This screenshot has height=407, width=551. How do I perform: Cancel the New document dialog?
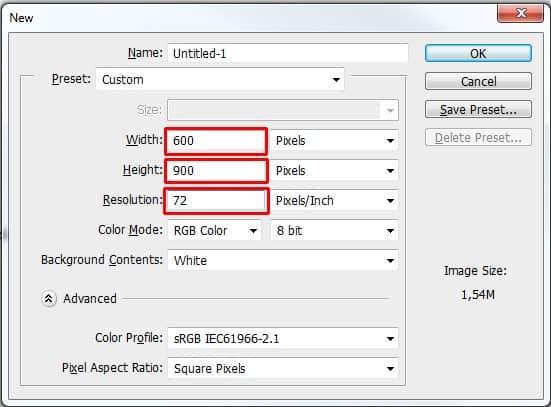(478, 82)
